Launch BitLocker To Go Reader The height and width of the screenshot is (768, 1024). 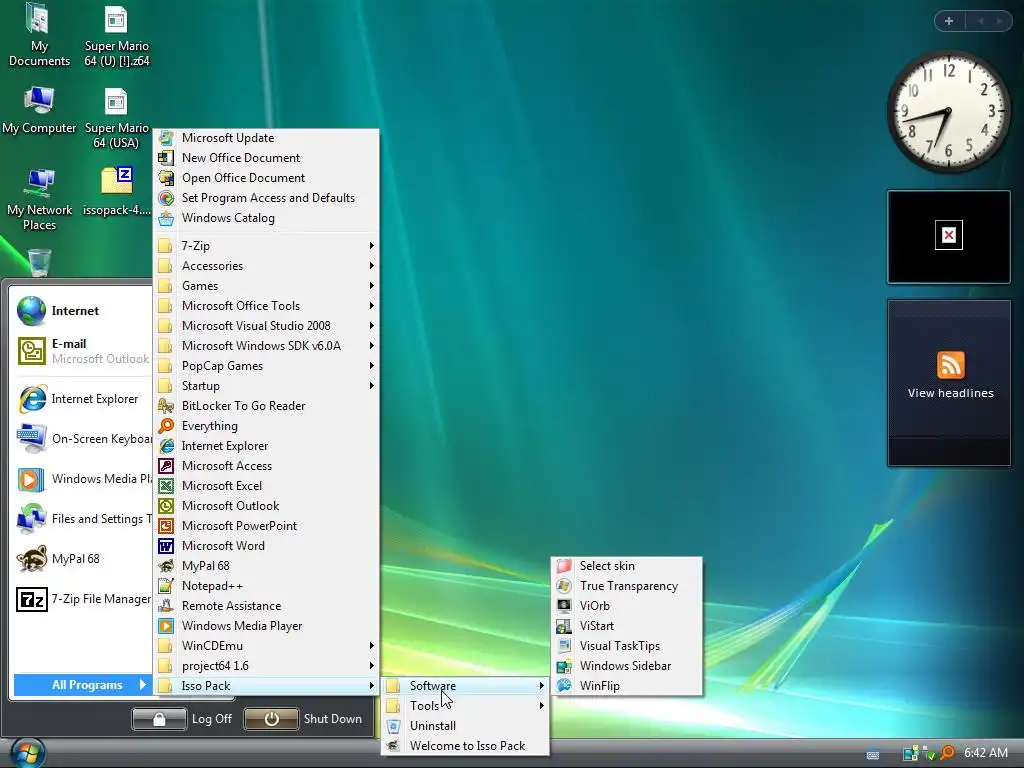266,406
